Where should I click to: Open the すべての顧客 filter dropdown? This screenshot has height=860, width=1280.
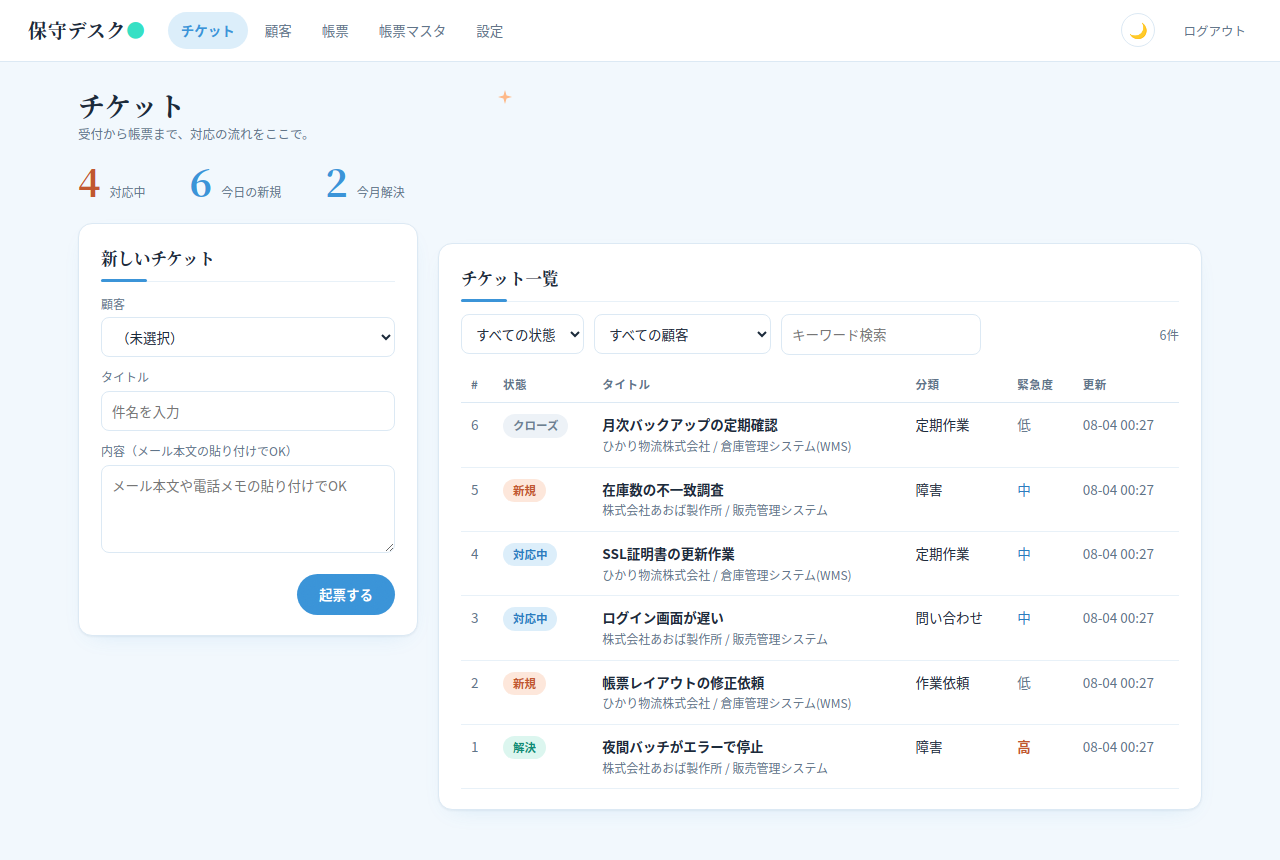coord(682,334)
